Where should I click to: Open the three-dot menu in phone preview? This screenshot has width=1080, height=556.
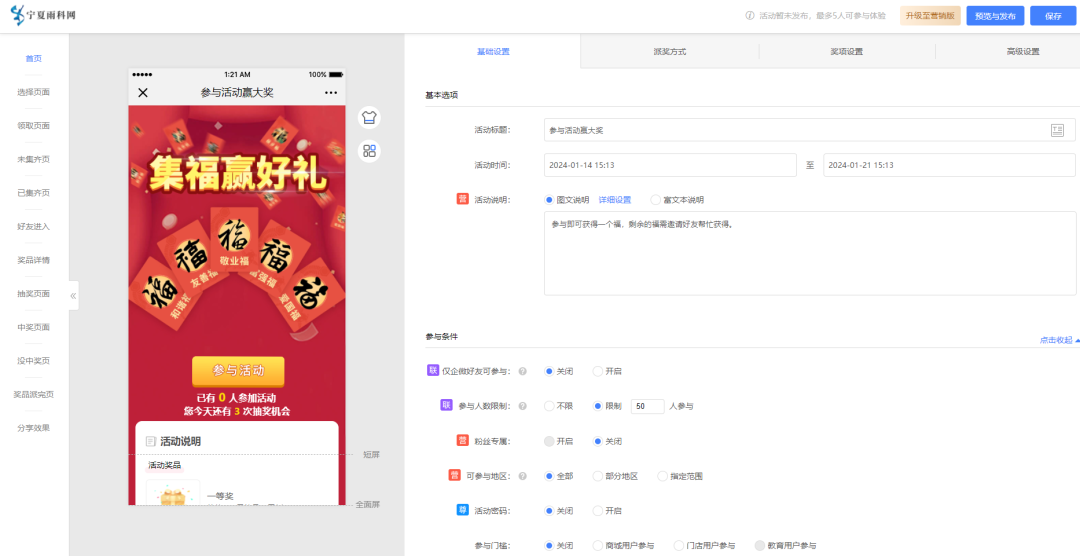331,92
